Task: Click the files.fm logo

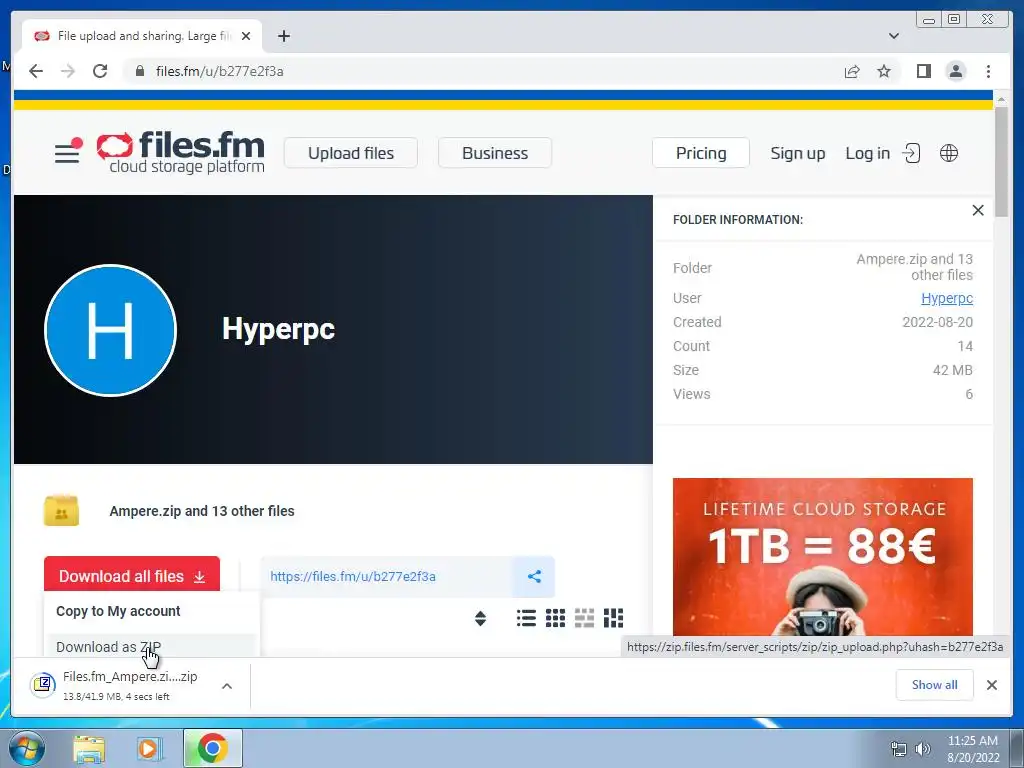Action: pos(181,153)
